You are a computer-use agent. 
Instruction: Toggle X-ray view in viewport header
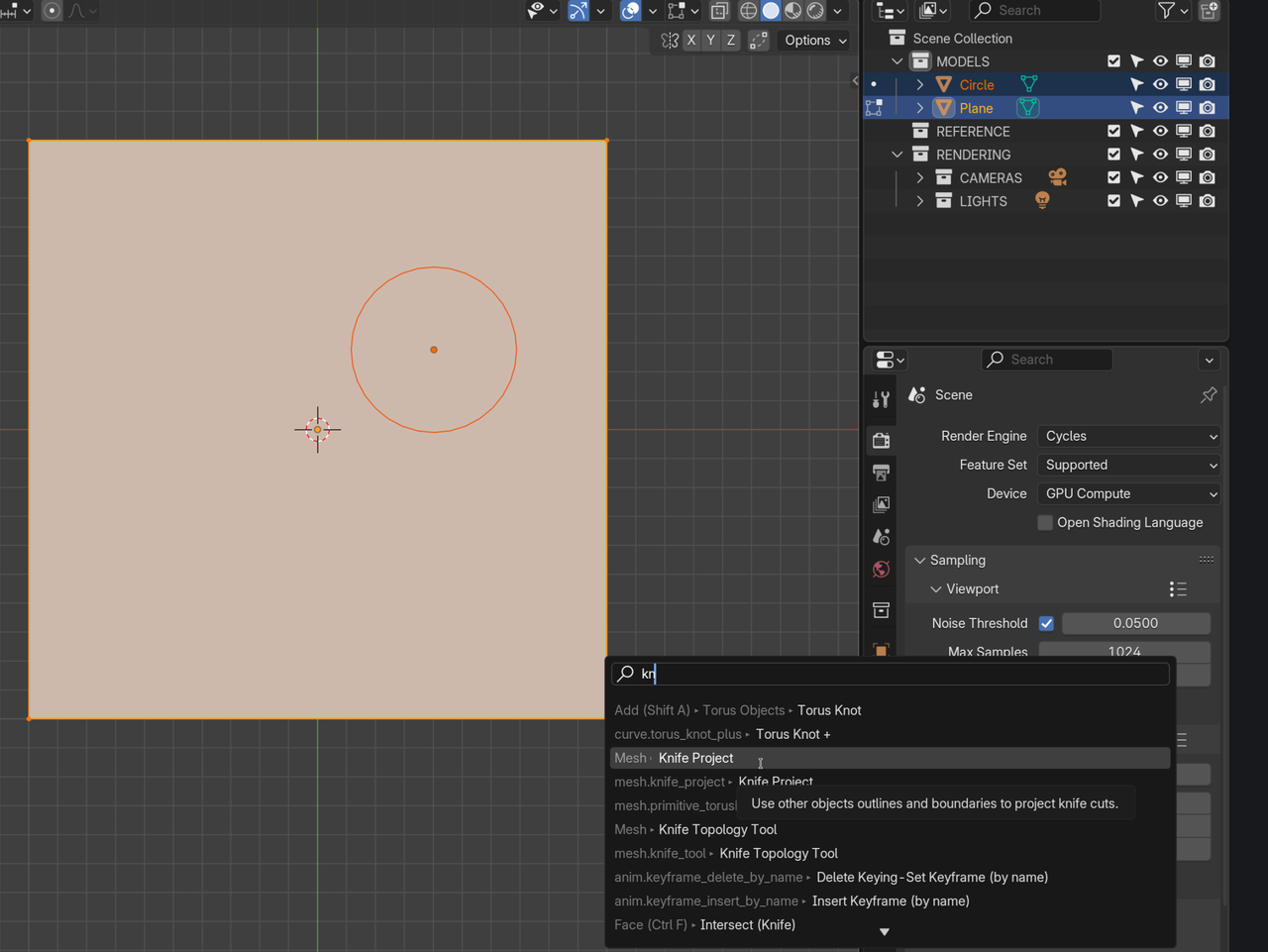[720, 11]
